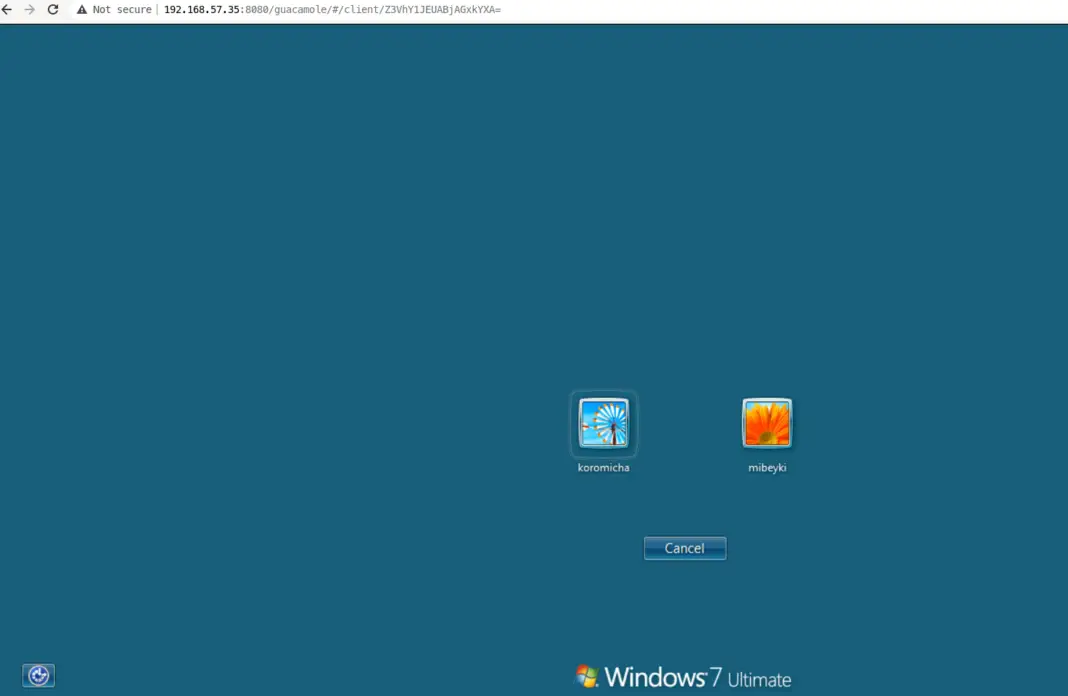The width and height of the screenshot is (1068, 696).
Task: Click the browser forward arrow
Action: click(x=30, y=9)
